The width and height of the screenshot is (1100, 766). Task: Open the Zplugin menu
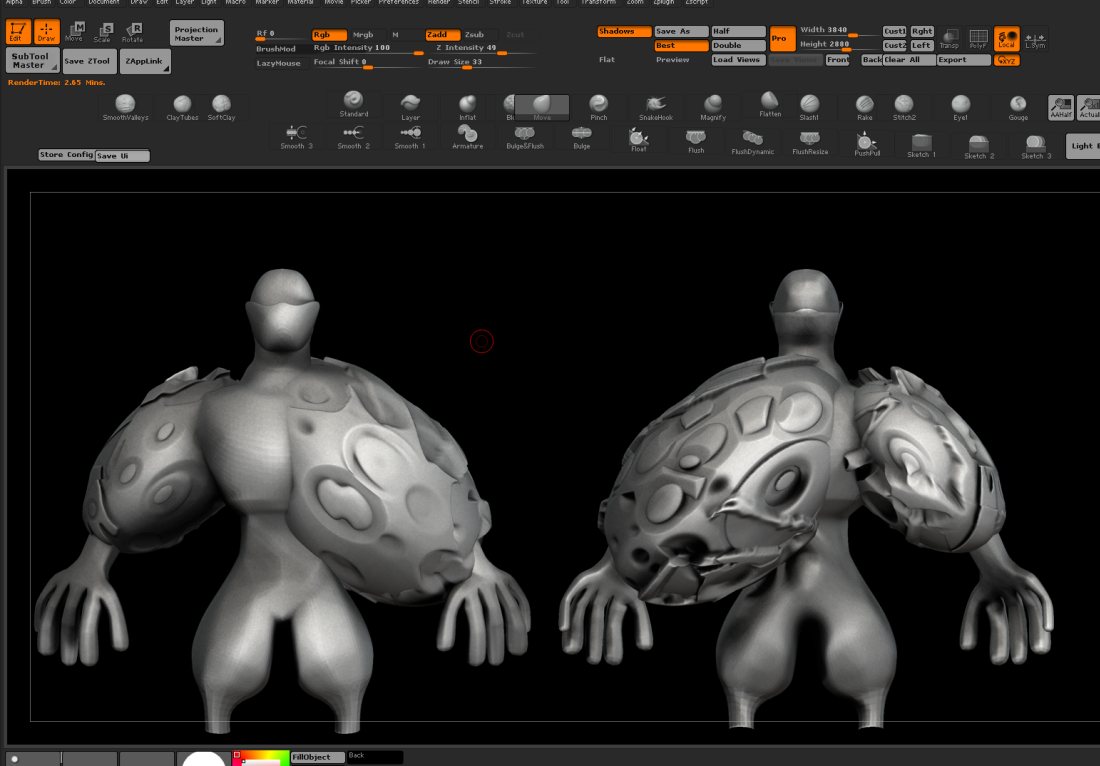point(663,3)
